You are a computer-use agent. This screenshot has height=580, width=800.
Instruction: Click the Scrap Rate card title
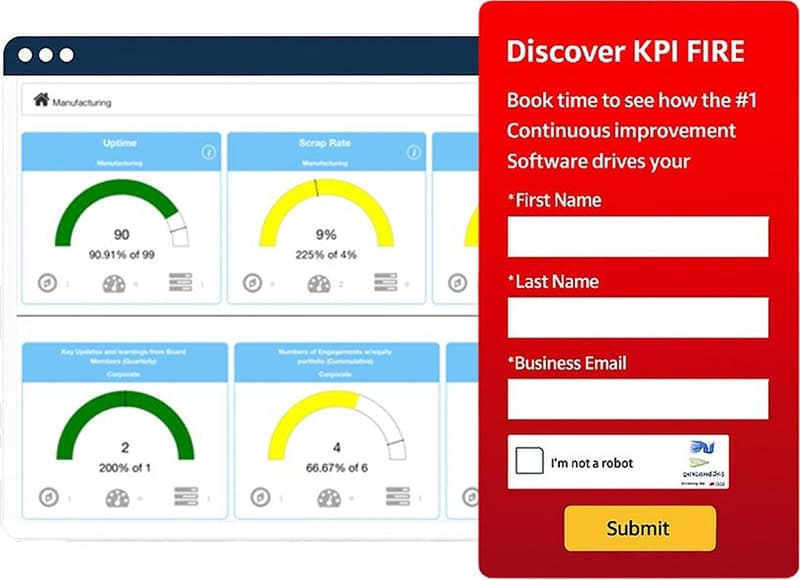(324, 143)
